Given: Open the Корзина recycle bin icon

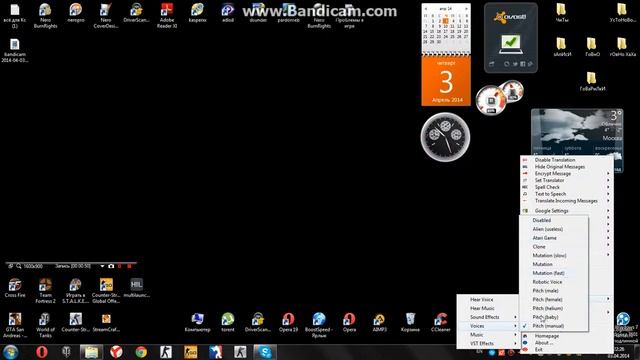Looking at the screenshot, I should 410,322.
